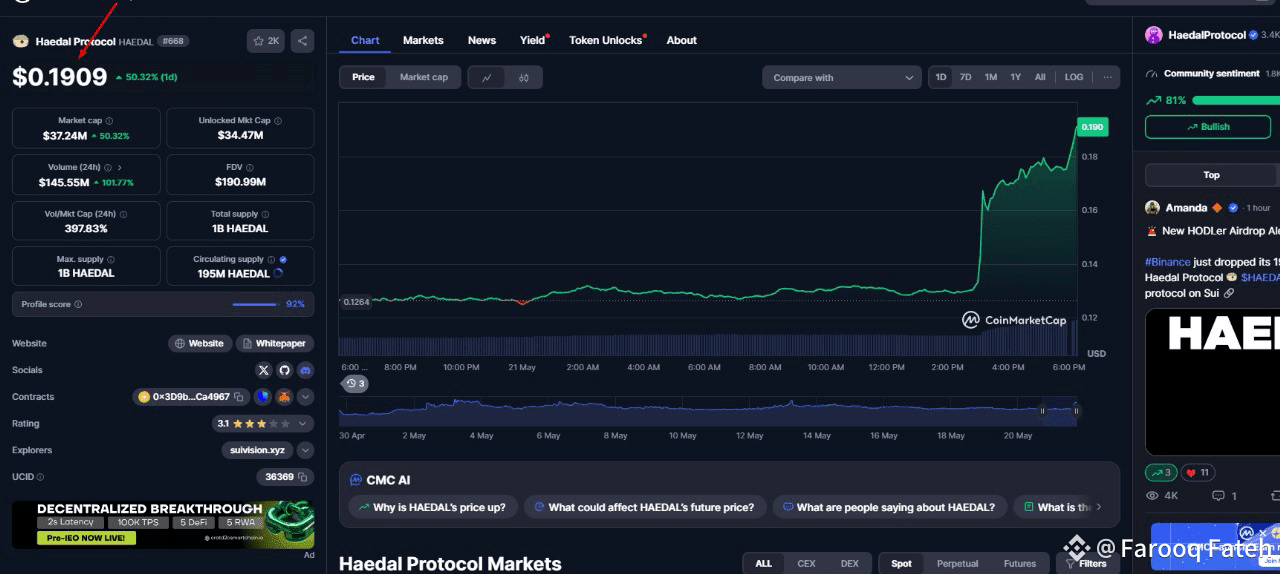This screenshot has width=1280, height=574.
Task: Expand Volume (24h) details arrow
Action: [120, 167]
